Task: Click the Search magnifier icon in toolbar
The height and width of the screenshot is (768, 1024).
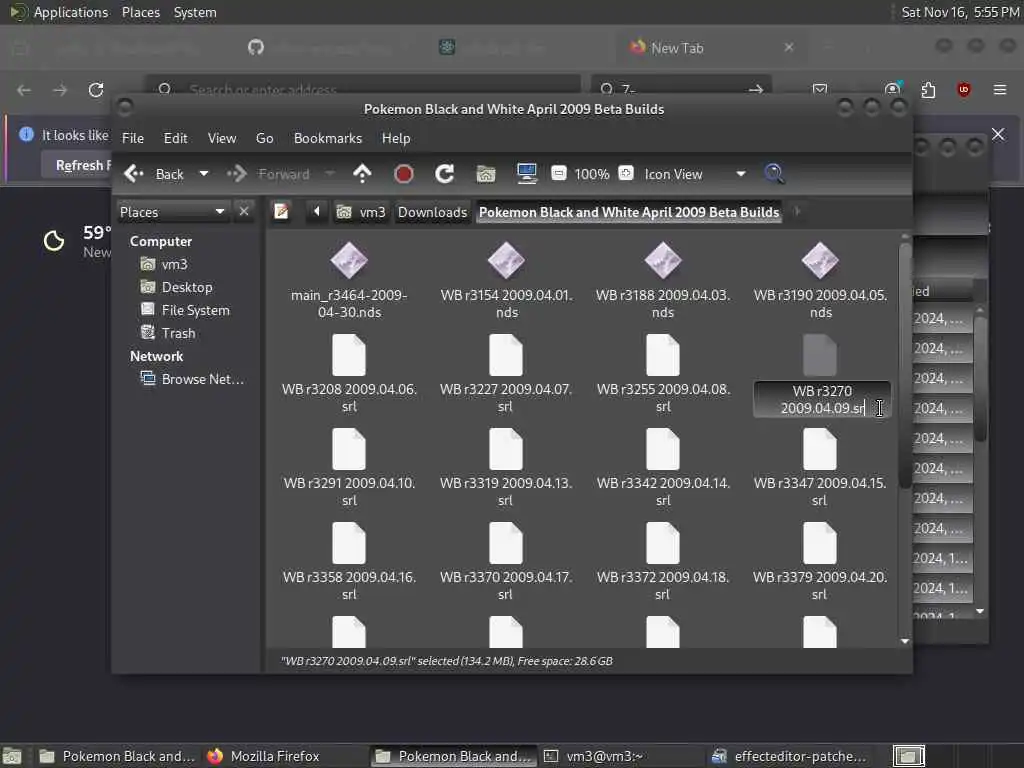Action: coord(774,174)
